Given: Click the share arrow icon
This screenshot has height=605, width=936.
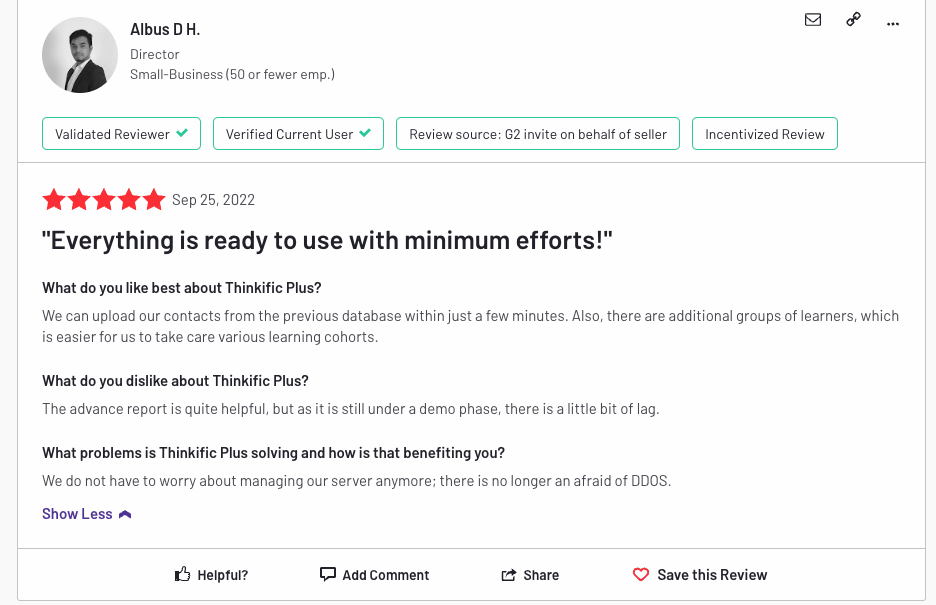Looking at the screenshot, I should click(509, 575).
